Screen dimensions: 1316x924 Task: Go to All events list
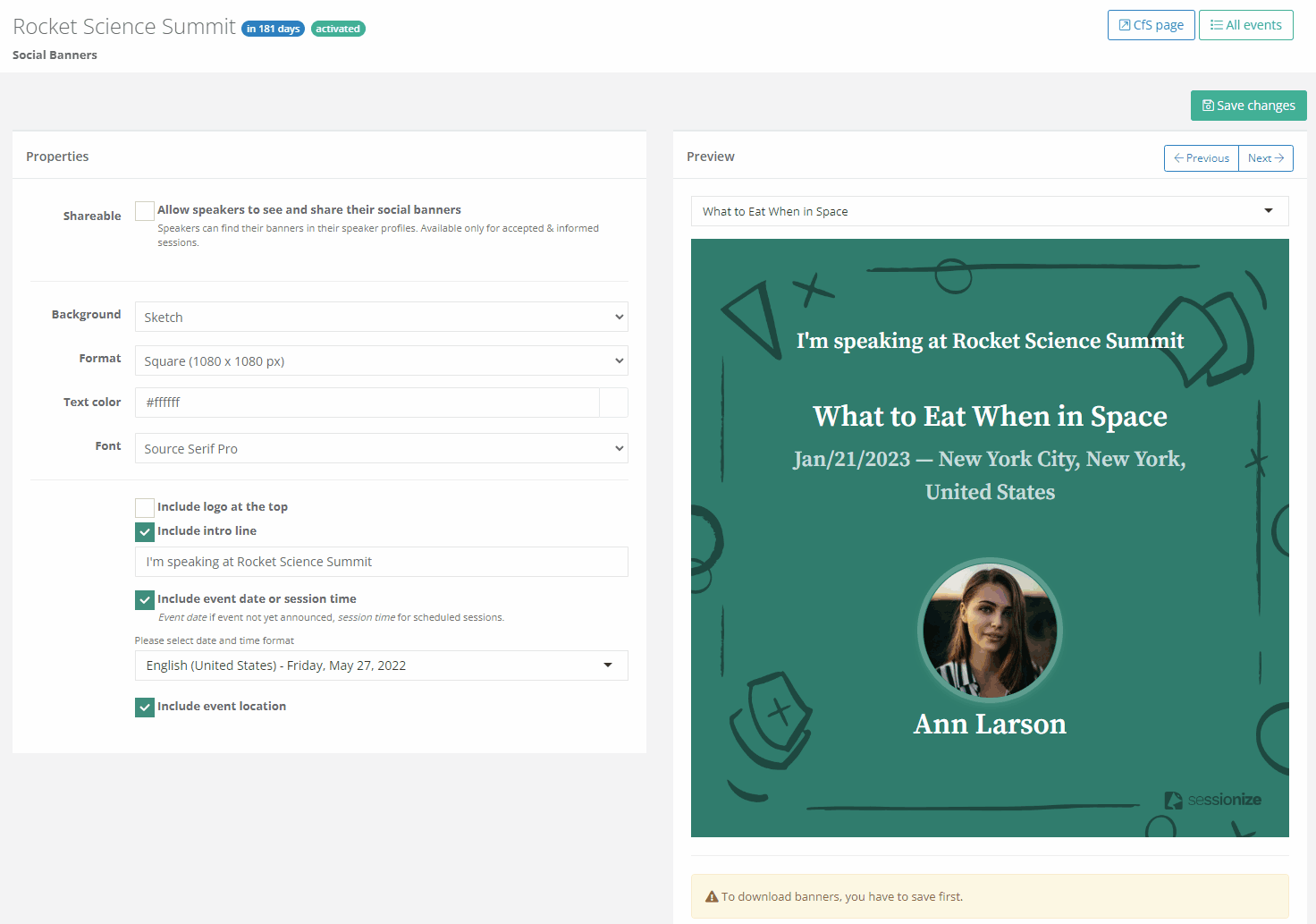pyautogui.click(x=1245, y=25)
